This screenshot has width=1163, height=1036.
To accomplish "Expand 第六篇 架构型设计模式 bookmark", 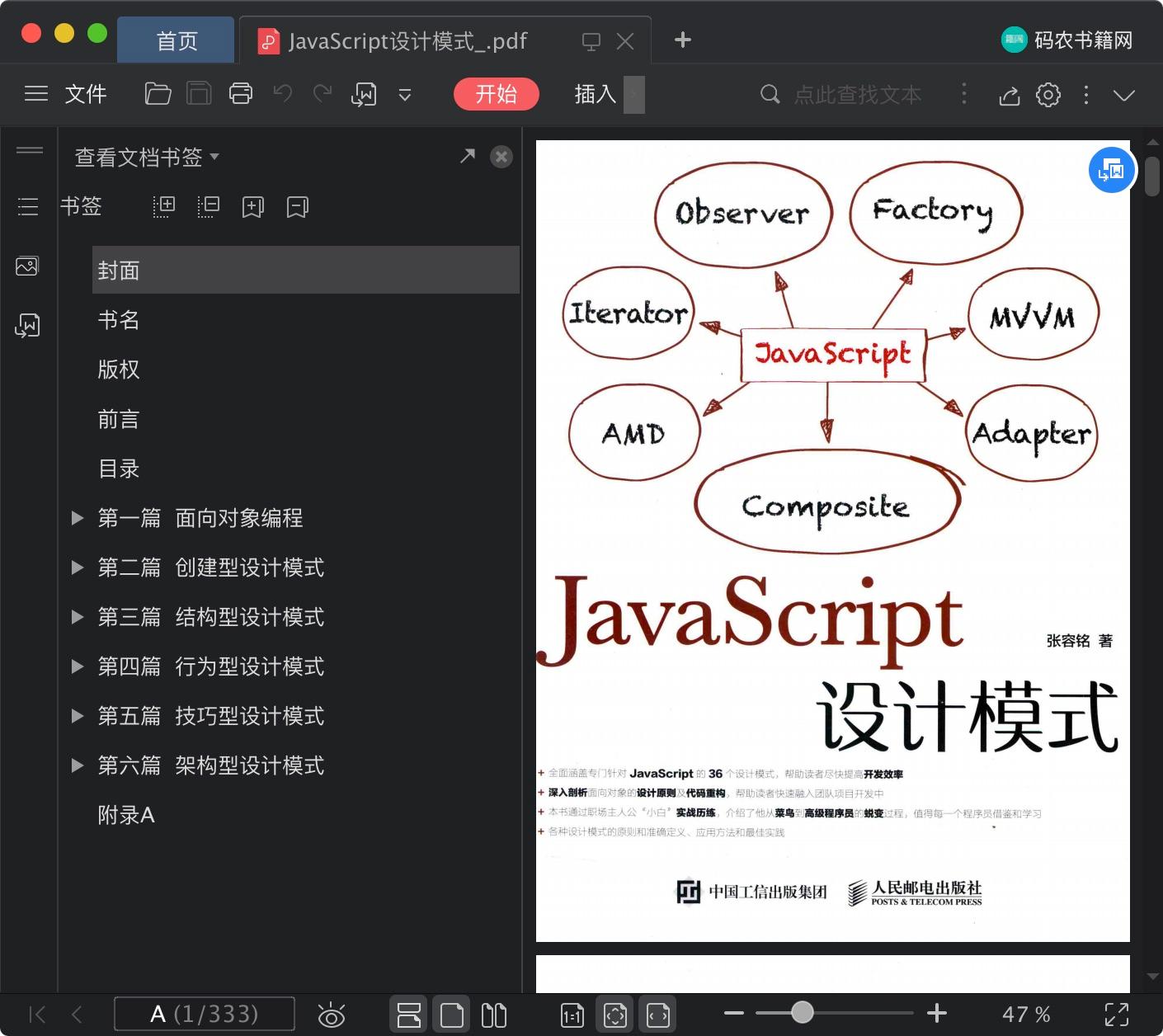I will point(78,765).
